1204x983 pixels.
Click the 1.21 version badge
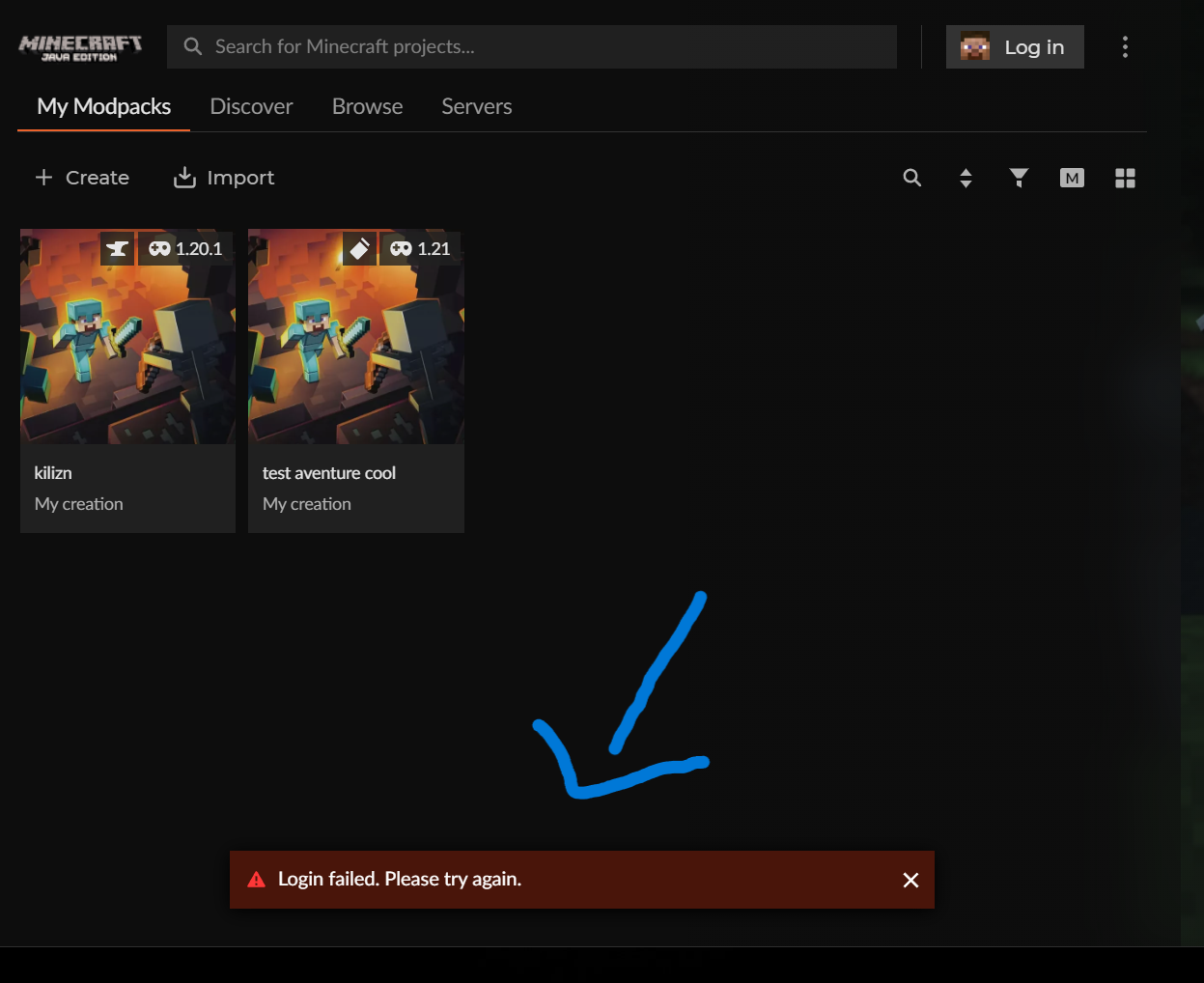pyautogui.click(x=421, y=249)
